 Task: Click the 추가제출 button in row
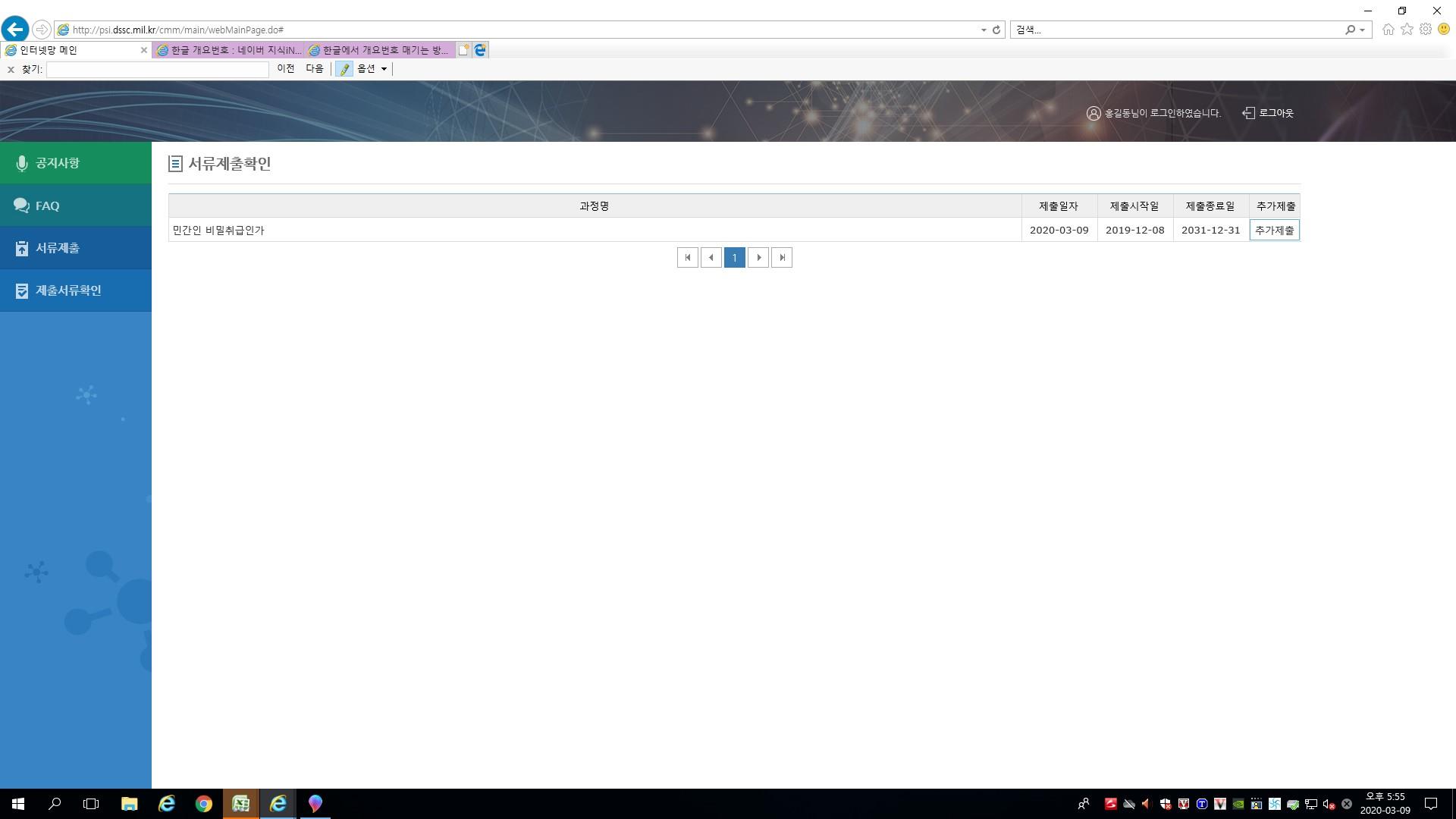[x=1274, y=230]
